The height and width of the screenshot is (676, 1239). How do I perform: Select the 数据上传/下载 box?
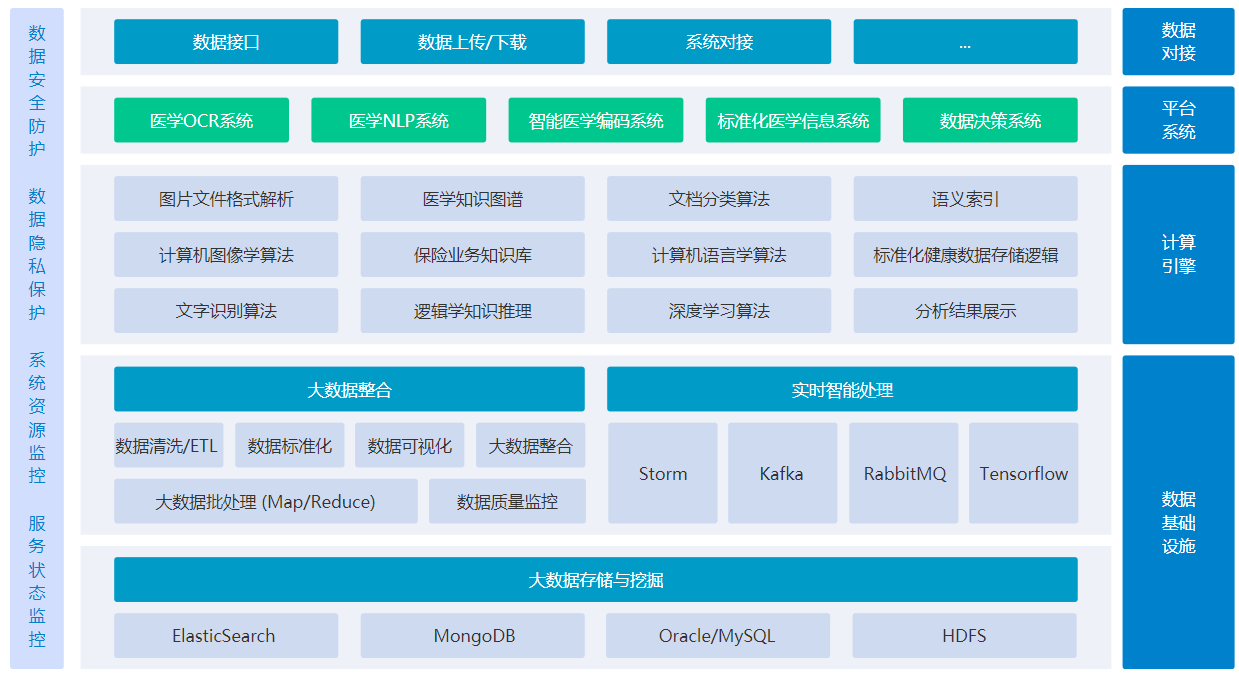tap(472, 42)
